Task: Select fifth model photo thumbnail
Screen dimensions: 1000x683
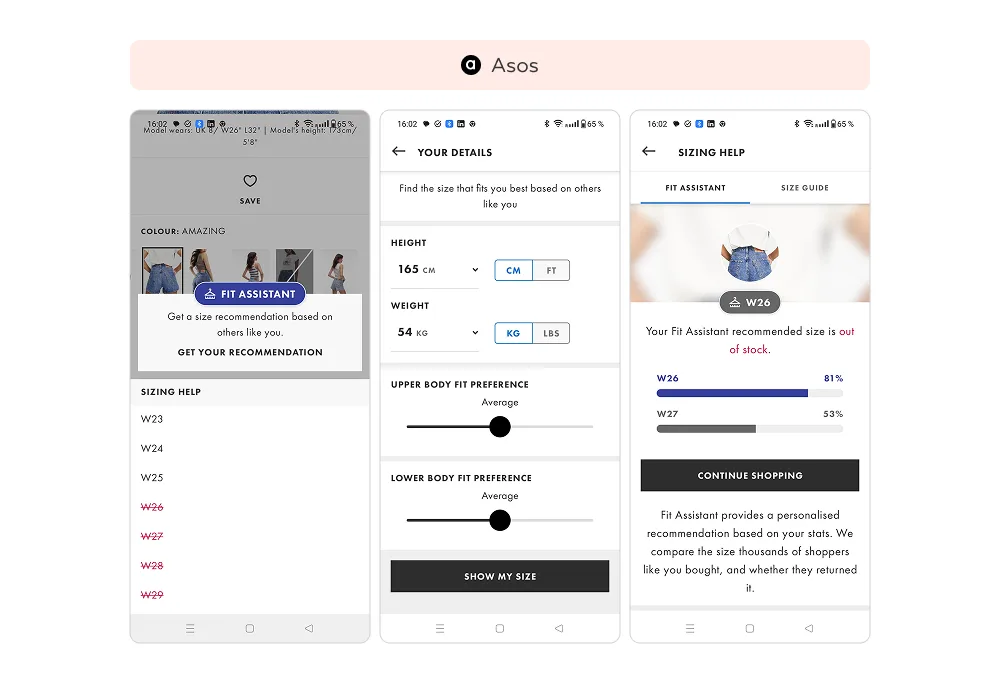Action: point(339,271)
